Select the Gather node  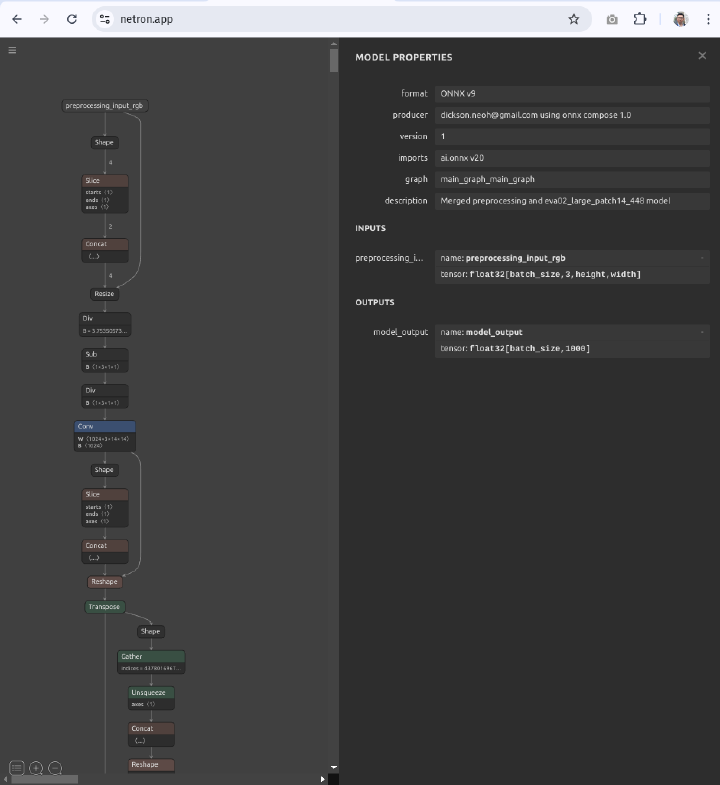coord(150,657)
